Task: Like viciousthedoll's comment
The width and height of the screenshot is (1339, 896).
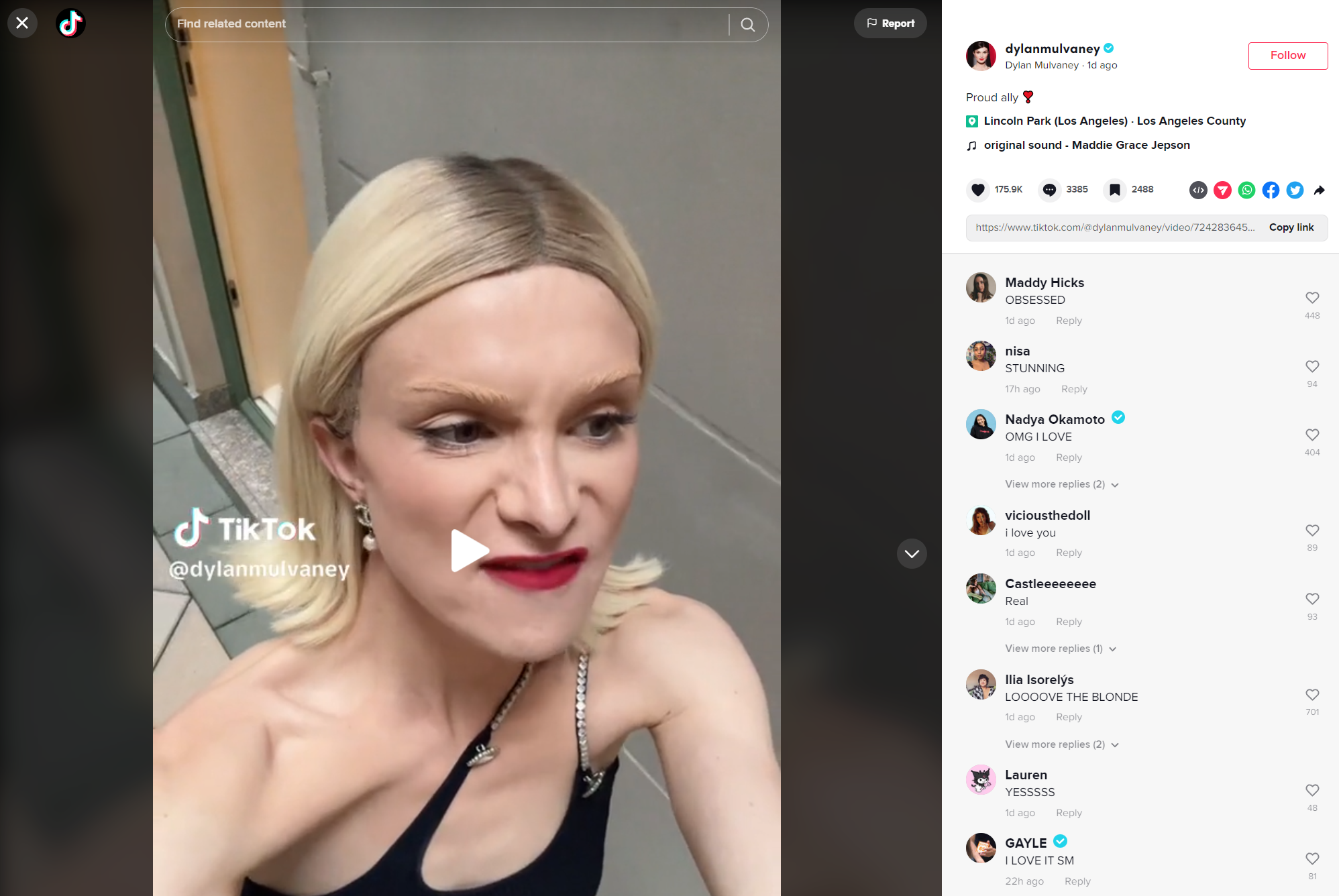Action: 1312,530
